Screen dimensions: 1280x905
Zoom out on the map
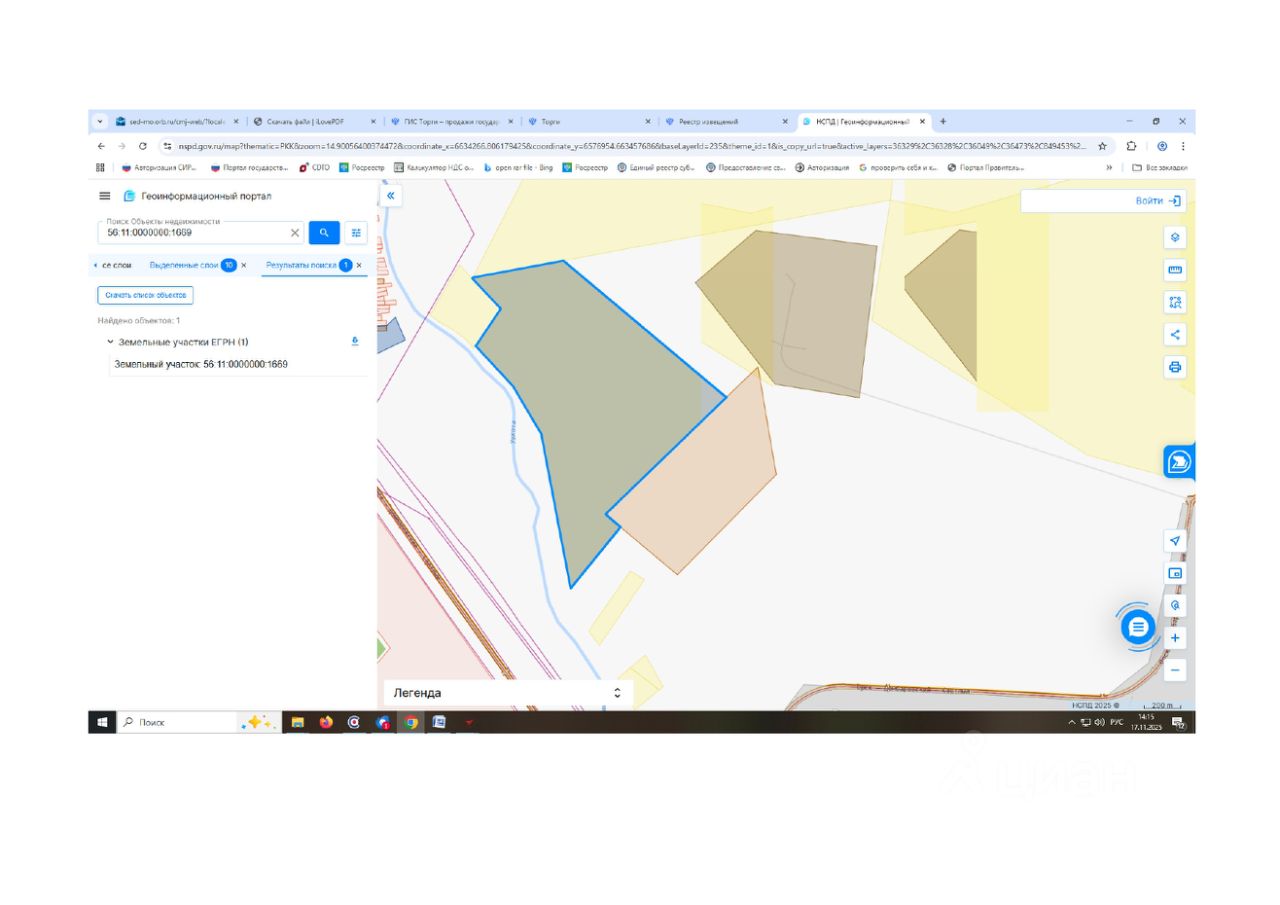coord(1175,670)
